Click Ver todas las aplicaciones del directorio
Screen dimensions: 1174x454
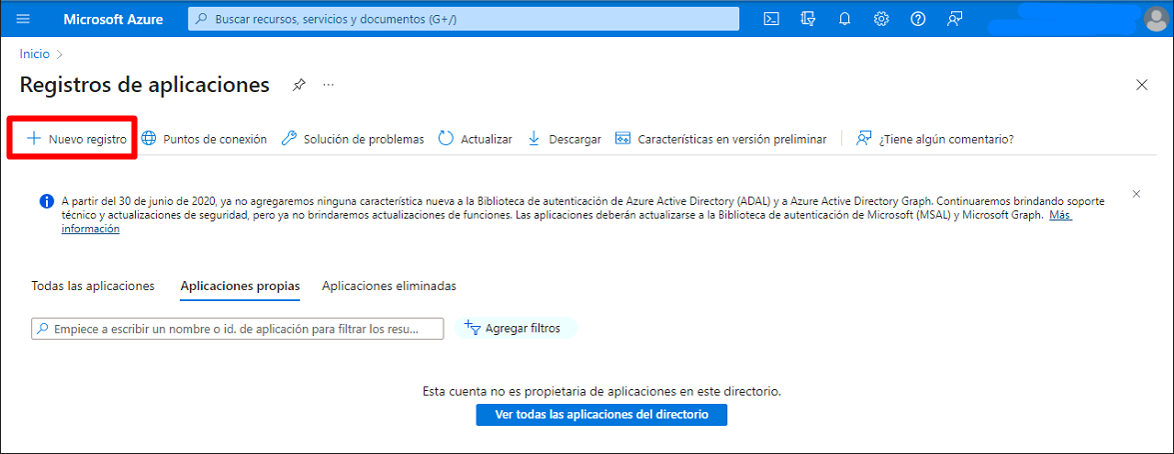point(601,414)
